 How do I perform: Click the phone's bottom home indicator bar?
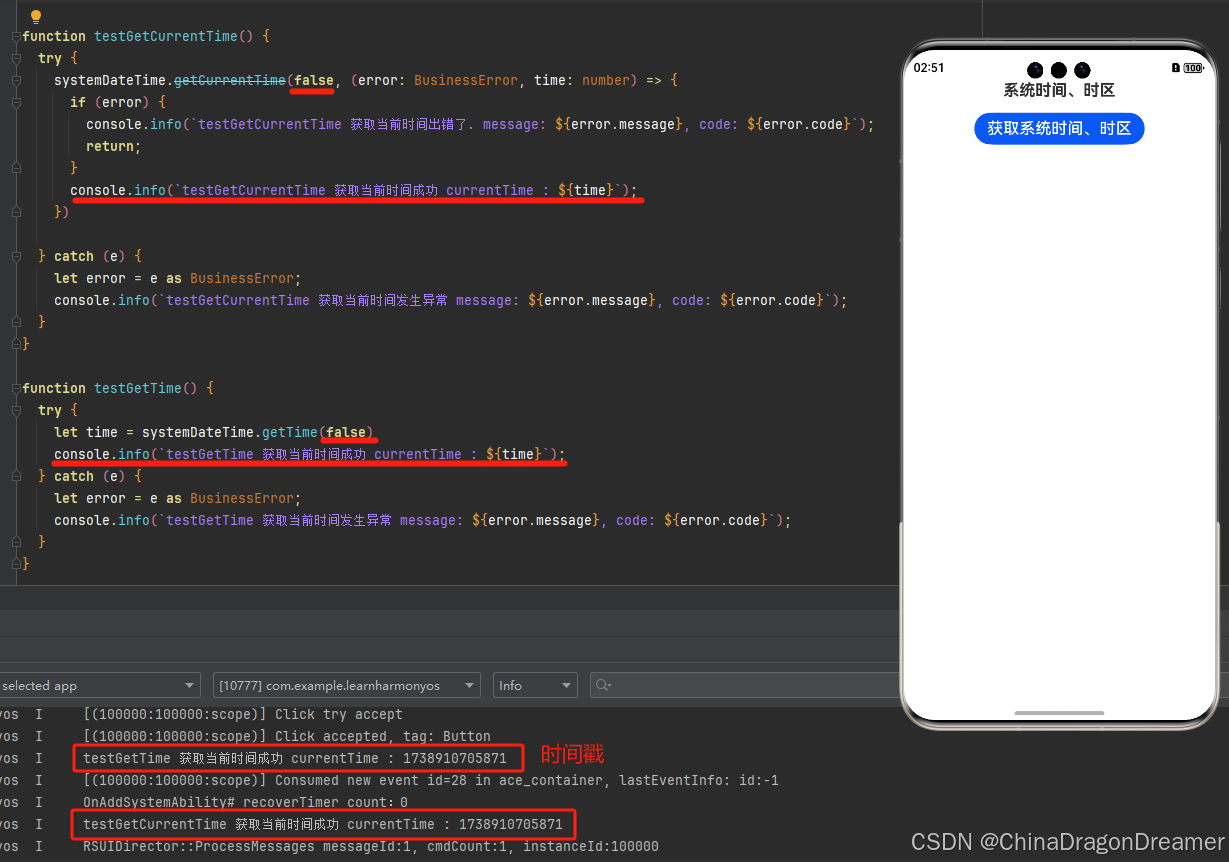pos(1059,713)
